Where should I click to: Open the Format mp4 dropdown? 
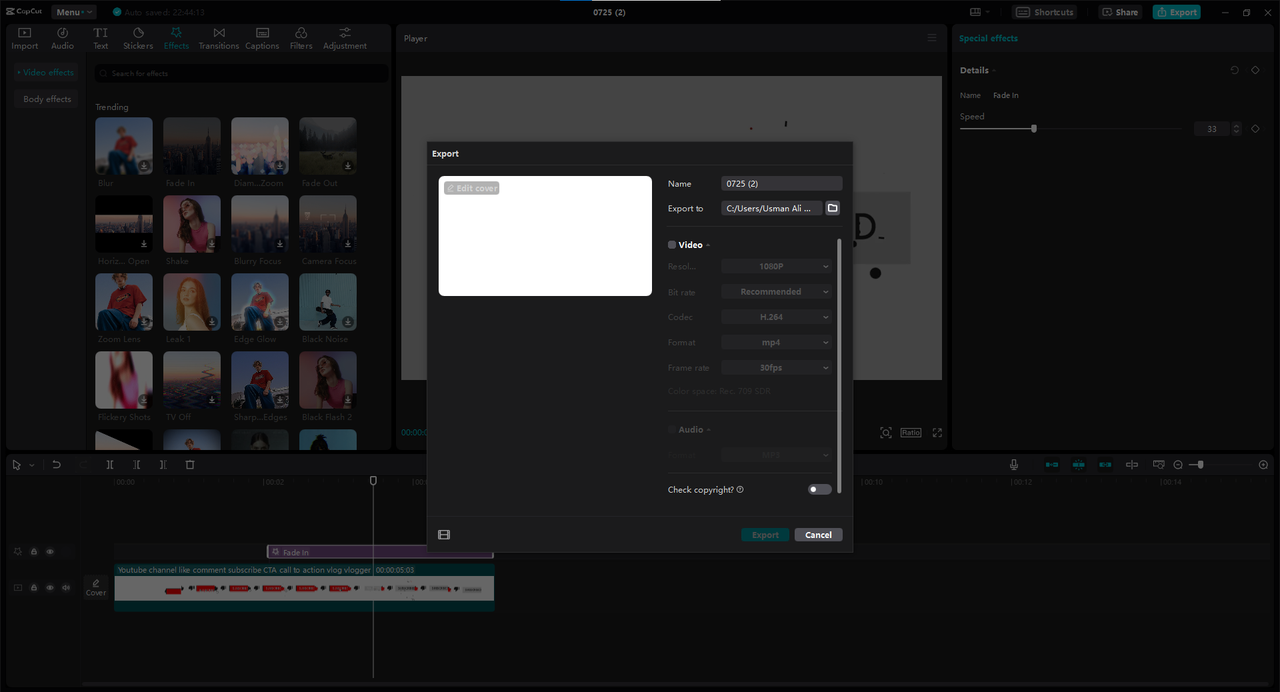(x=776, y=342)
